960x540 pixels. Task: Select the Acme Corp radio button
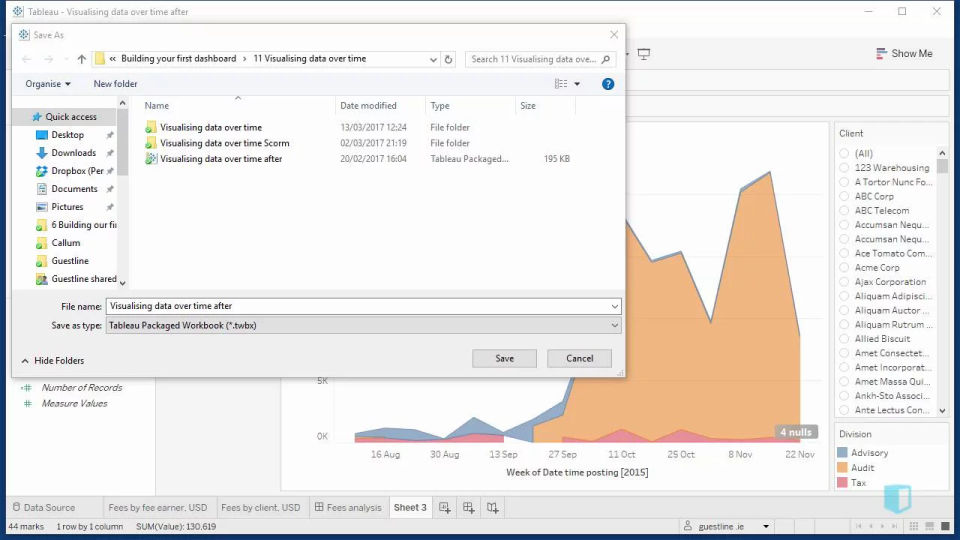[x=844, y=268]
